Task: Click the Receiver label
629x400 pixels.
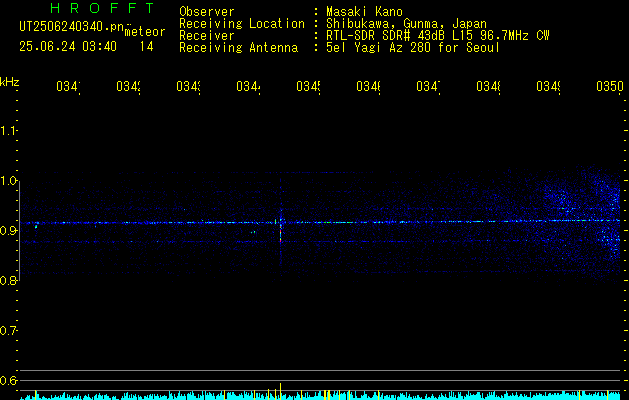Action: click(207, 36)
